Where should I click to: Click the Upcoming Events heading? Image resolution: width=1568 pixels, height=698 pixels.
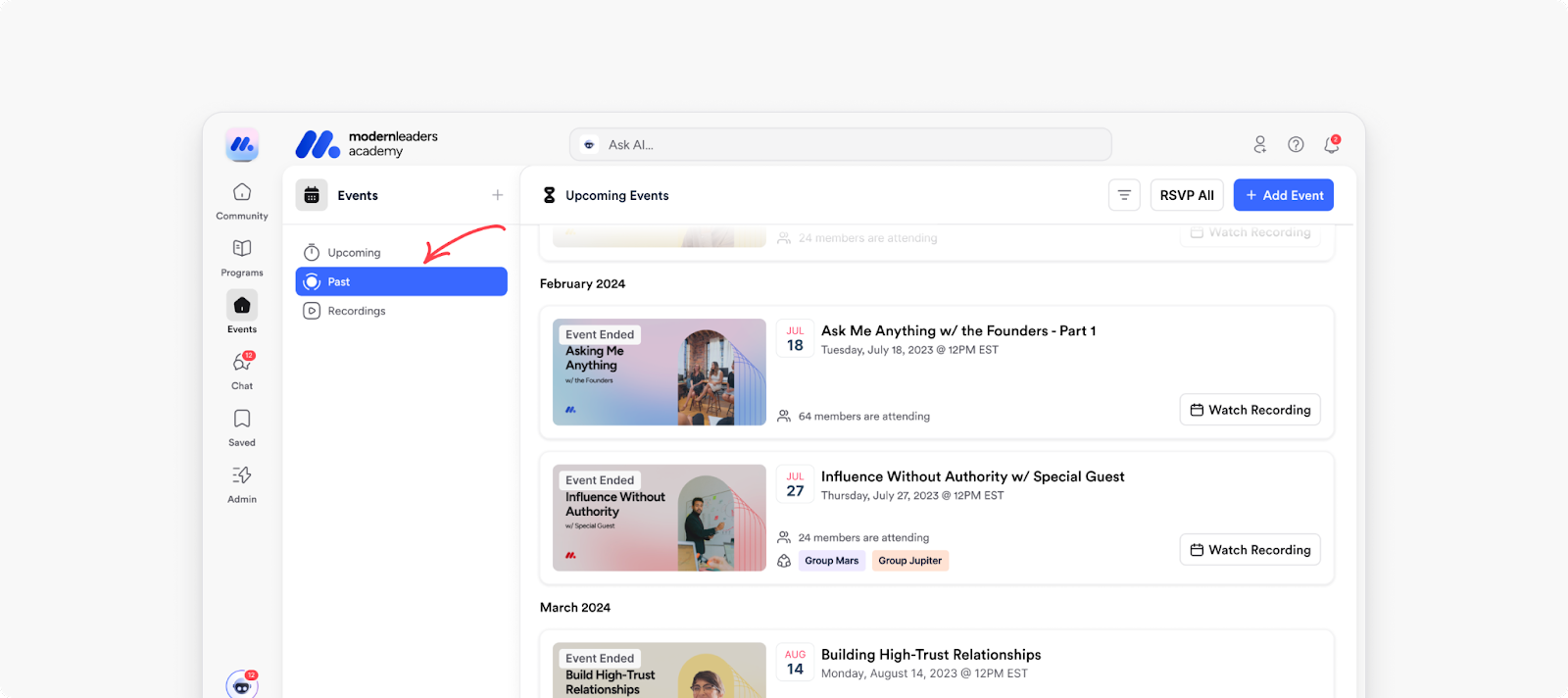point(617,196)
